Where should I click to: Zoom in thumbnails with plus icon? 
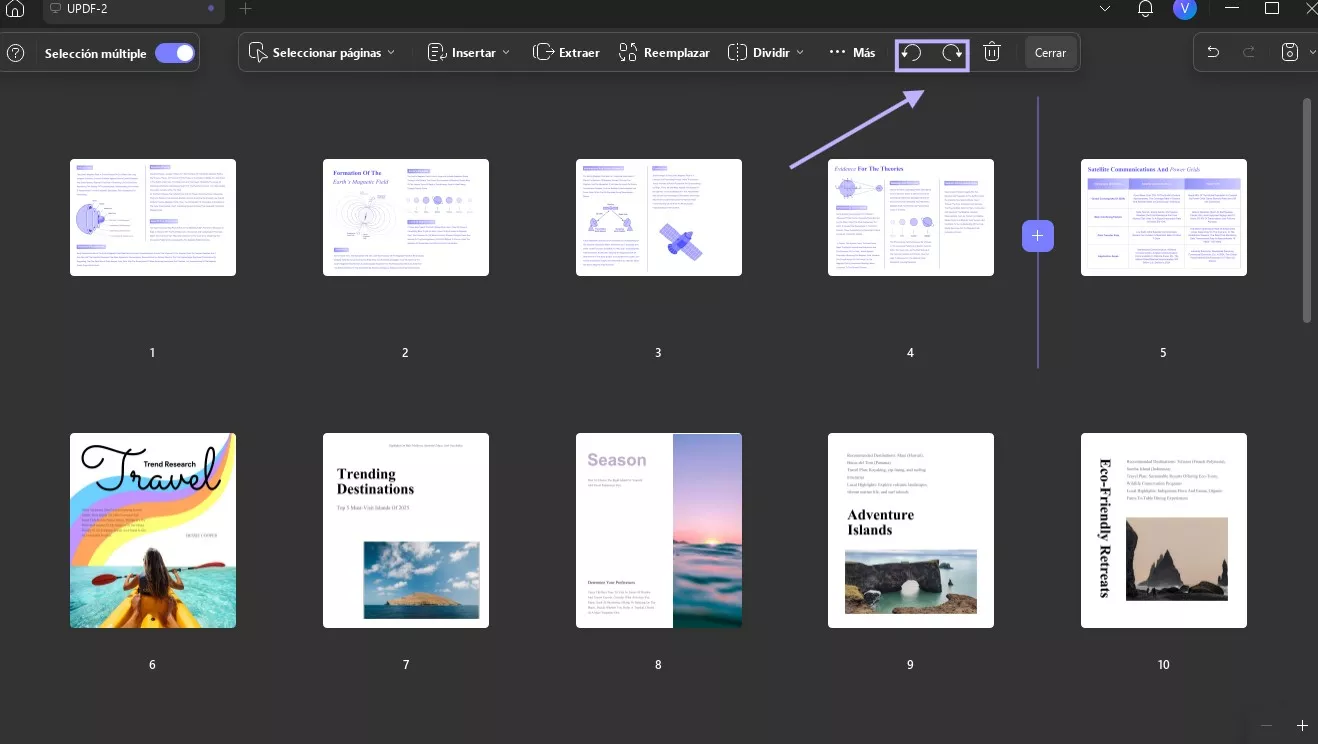pyautogui.click(x=1302, y=725)
